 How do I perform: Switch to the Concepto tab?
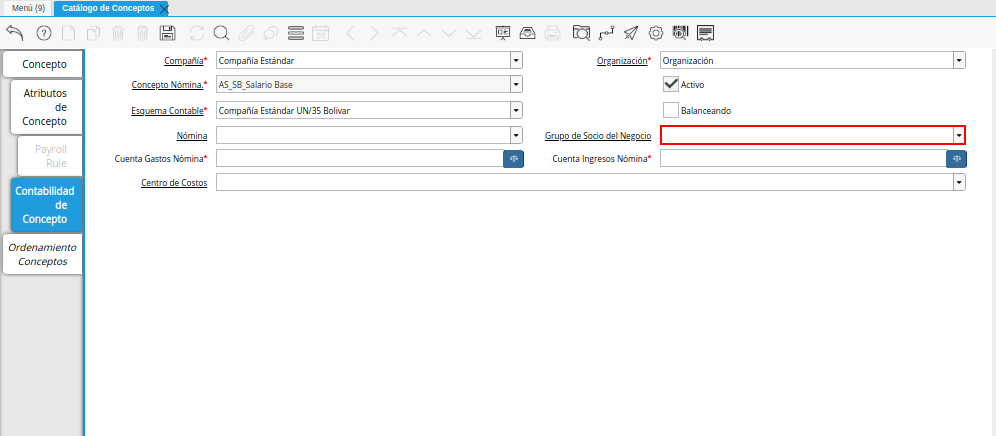[x=44, y=64]
